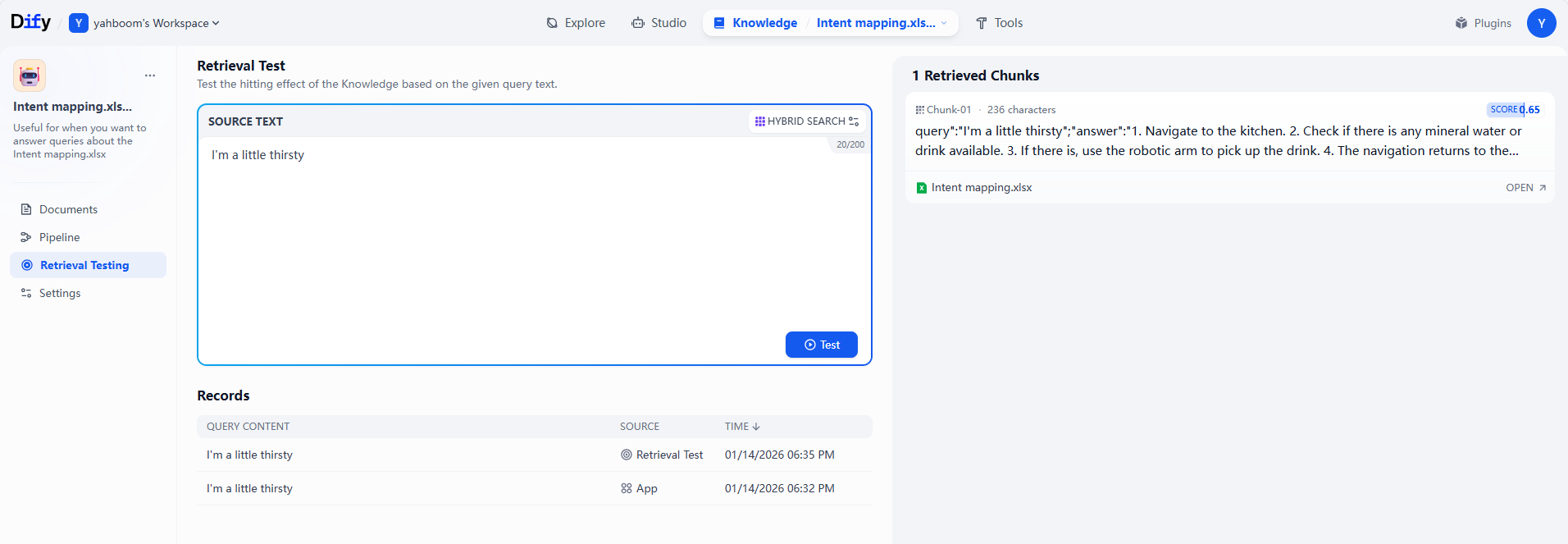Screen dimensions: 1568x544
Task: Run the retrieval Test button
Action: click(822, 345)
